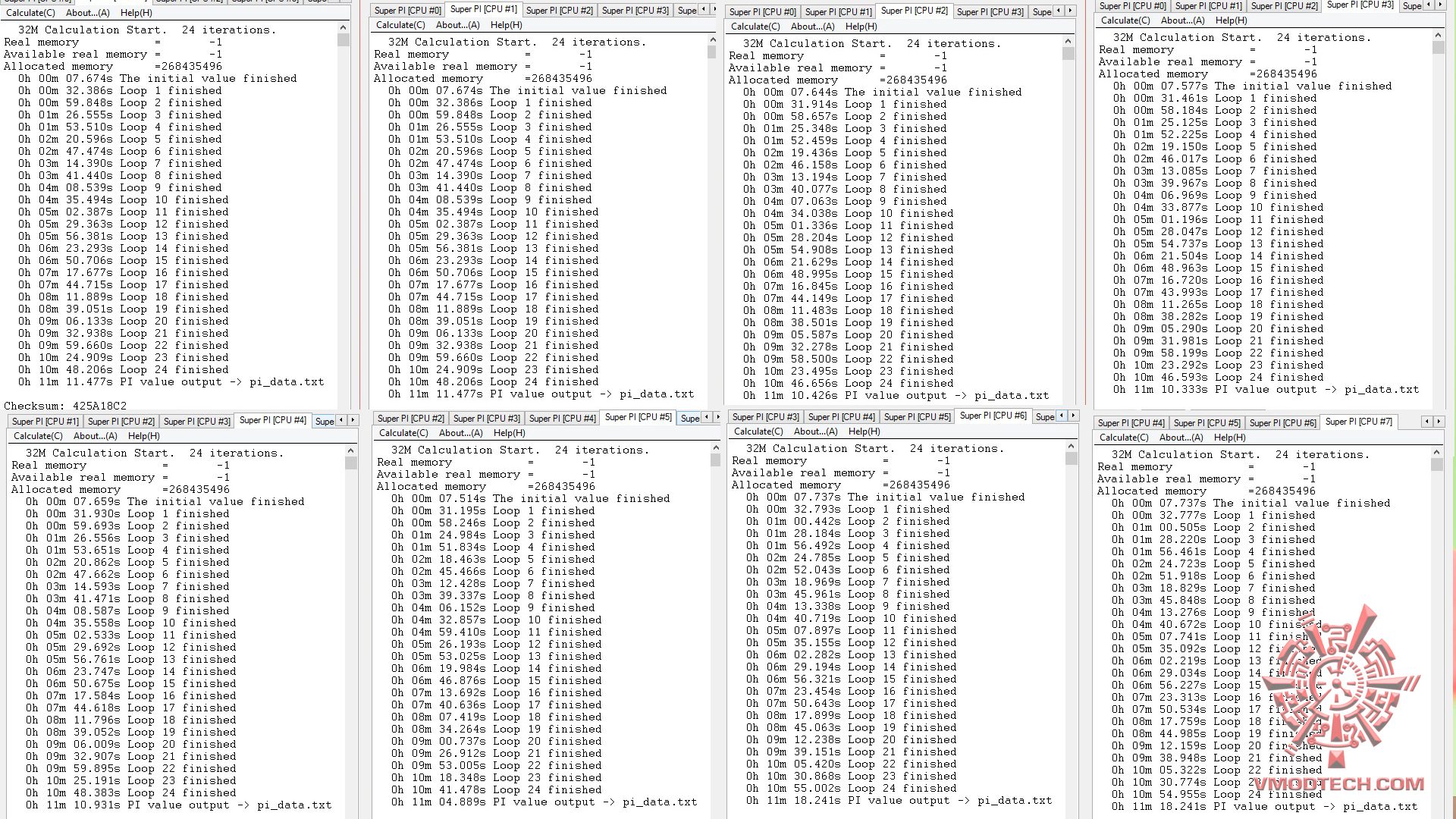
Task: Select CPU #2 tab in window with active CPU #5
Action: [x=410, y=419]
